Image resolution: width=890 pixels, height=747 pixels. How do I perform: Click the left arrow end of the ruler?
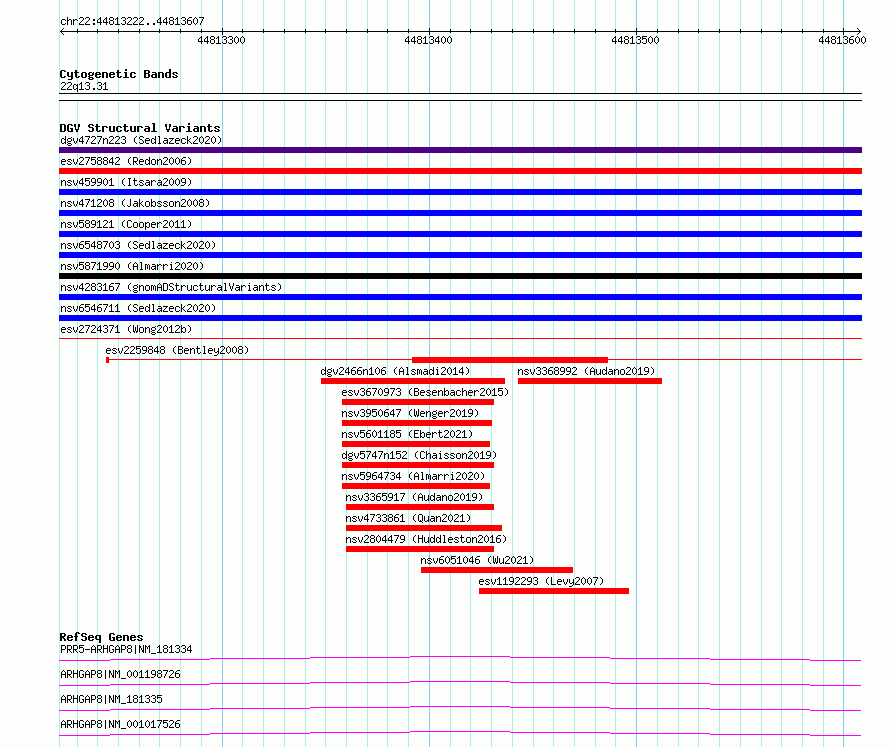pos(62,31)
